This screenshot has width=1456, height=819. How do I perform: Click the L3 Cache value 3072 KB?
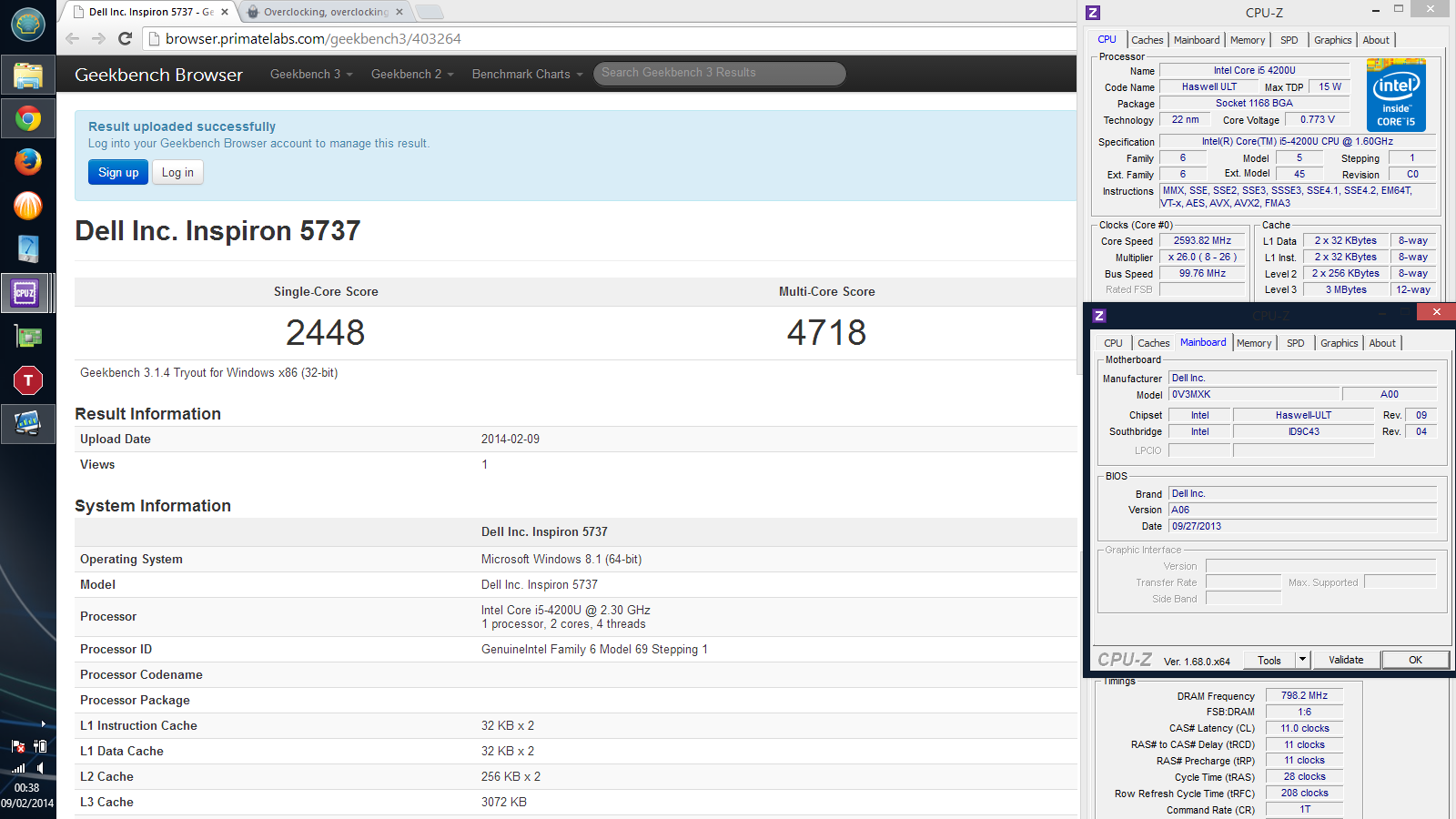504,802
